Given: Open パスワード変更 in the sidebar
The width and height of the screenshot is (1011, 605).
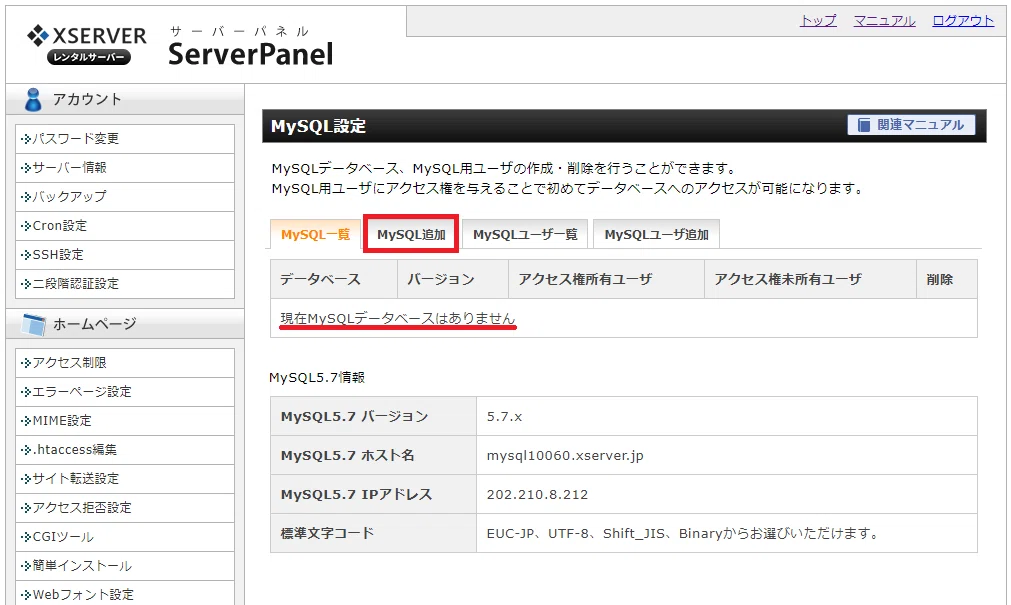Looking at the screenshot, I should 125,139.
